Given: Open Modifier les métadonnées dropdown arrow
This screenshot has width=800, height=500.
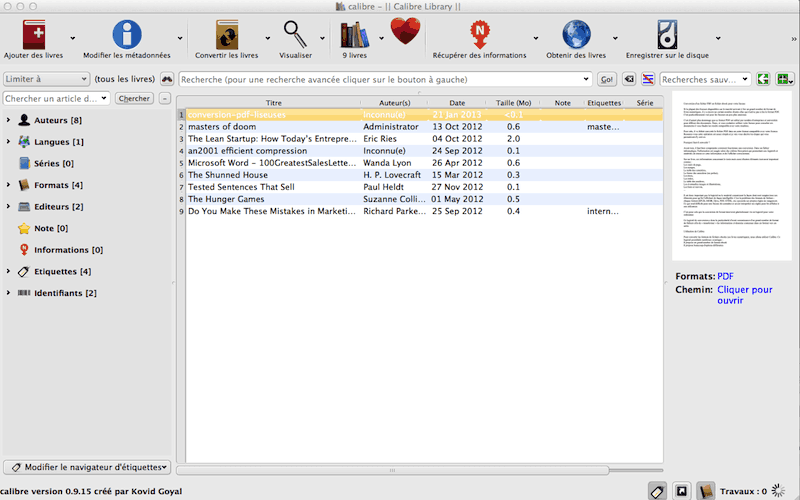Looking at the screenshot, I should click(x=180, y=38).
